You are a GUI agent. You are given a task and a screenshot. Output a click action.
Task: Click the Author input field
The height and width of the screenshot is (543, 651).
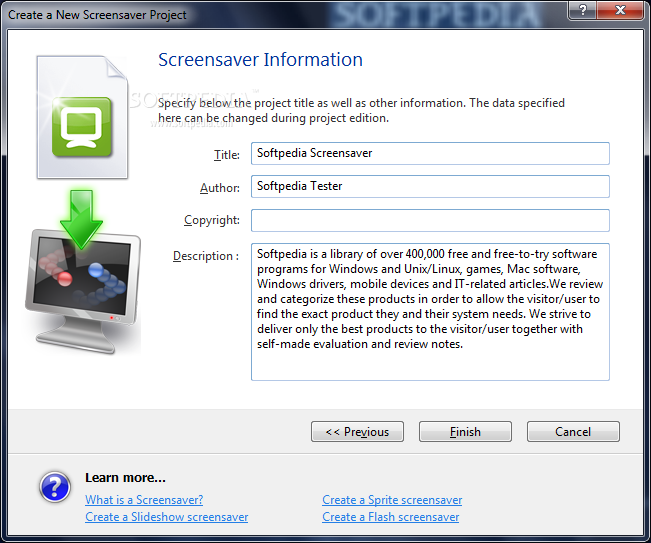pos(430,186)
